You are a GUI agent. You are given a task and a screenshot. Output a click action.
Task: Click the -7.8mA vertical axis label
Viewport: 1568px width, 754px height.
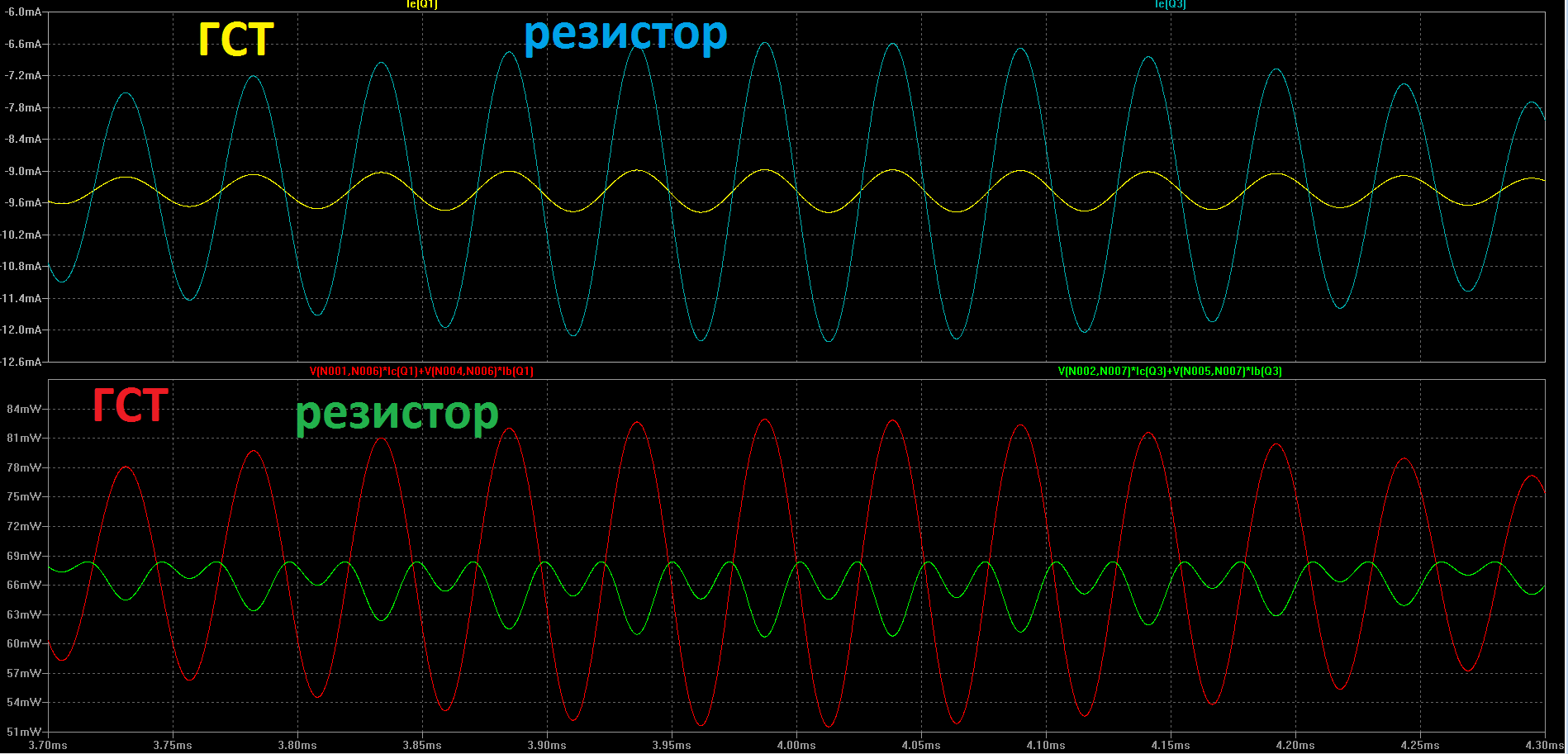[x=21, y=107]
